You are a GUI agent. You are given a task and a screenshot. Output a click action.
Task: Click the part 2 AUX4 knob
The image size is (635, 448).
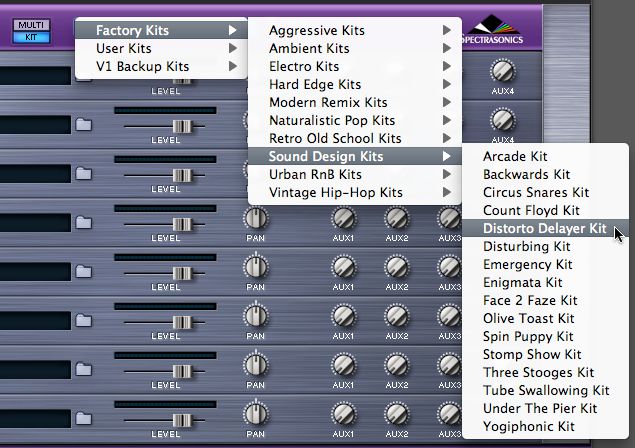503,120
